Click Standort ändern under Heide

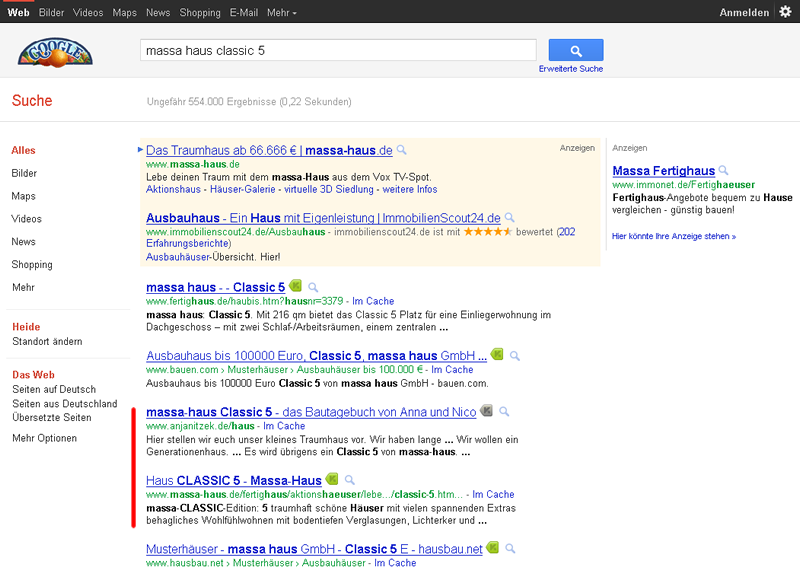tap(47, 341)
